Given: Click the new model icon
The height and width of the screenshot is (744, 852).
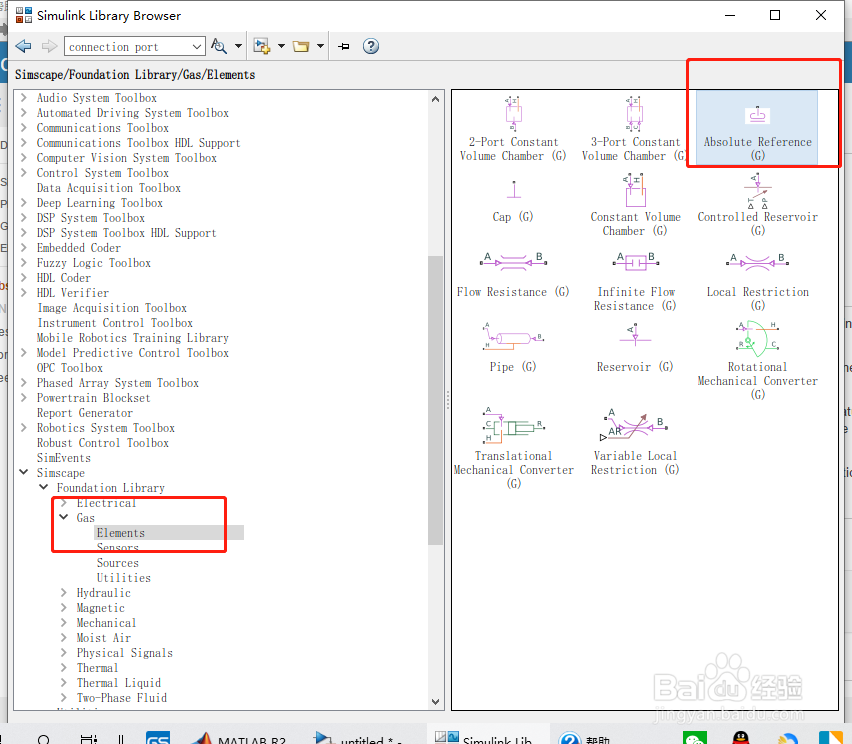Looking at the screenshot, I should (262, 46).
